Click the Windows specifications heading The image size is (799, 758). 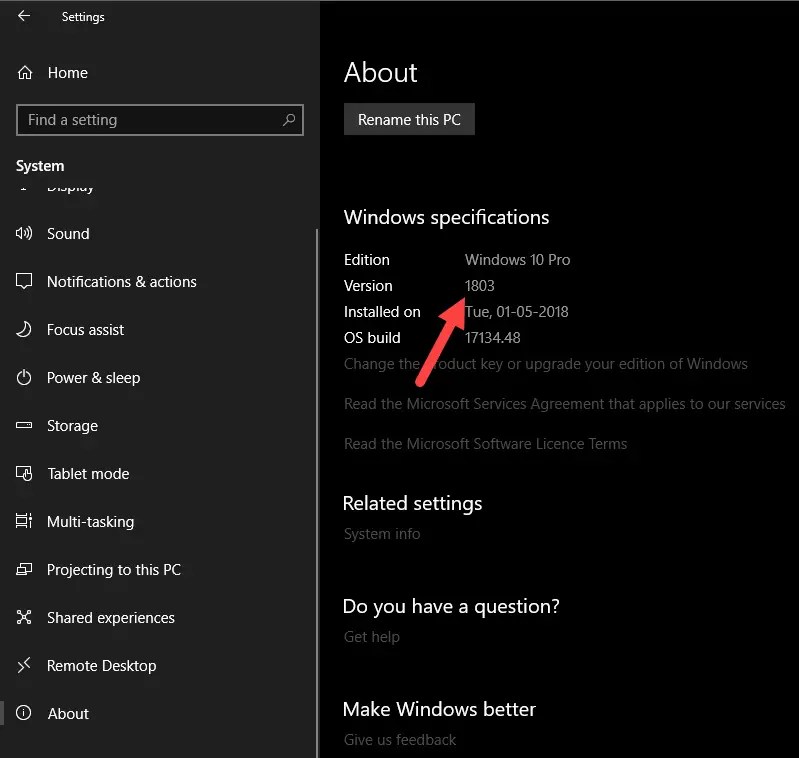pyautogui.click(x=446, y=218)
